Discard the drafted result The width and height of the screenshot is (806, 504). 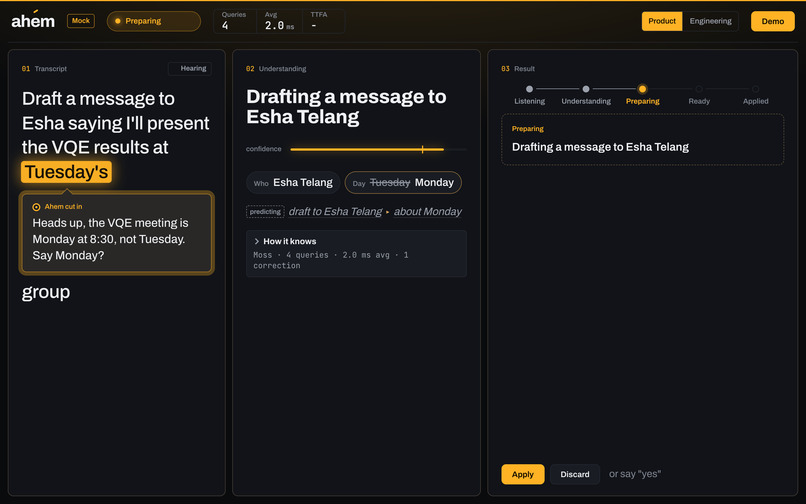pyautogui.click(x=575, y=474)
